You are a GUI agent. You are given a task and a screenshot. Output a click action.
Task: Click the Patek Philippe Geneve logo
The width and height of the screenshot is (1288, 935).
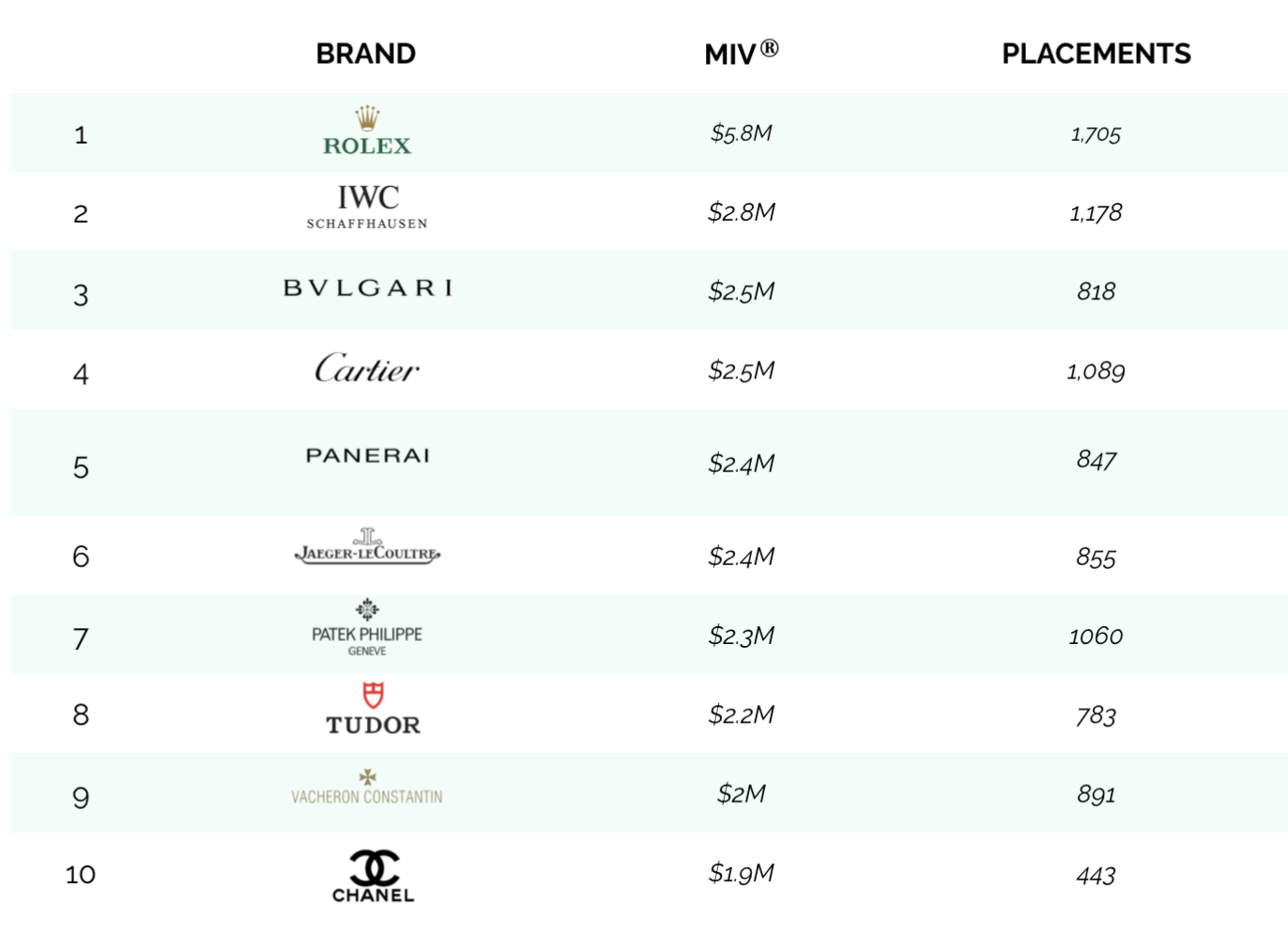pos(367,627)
